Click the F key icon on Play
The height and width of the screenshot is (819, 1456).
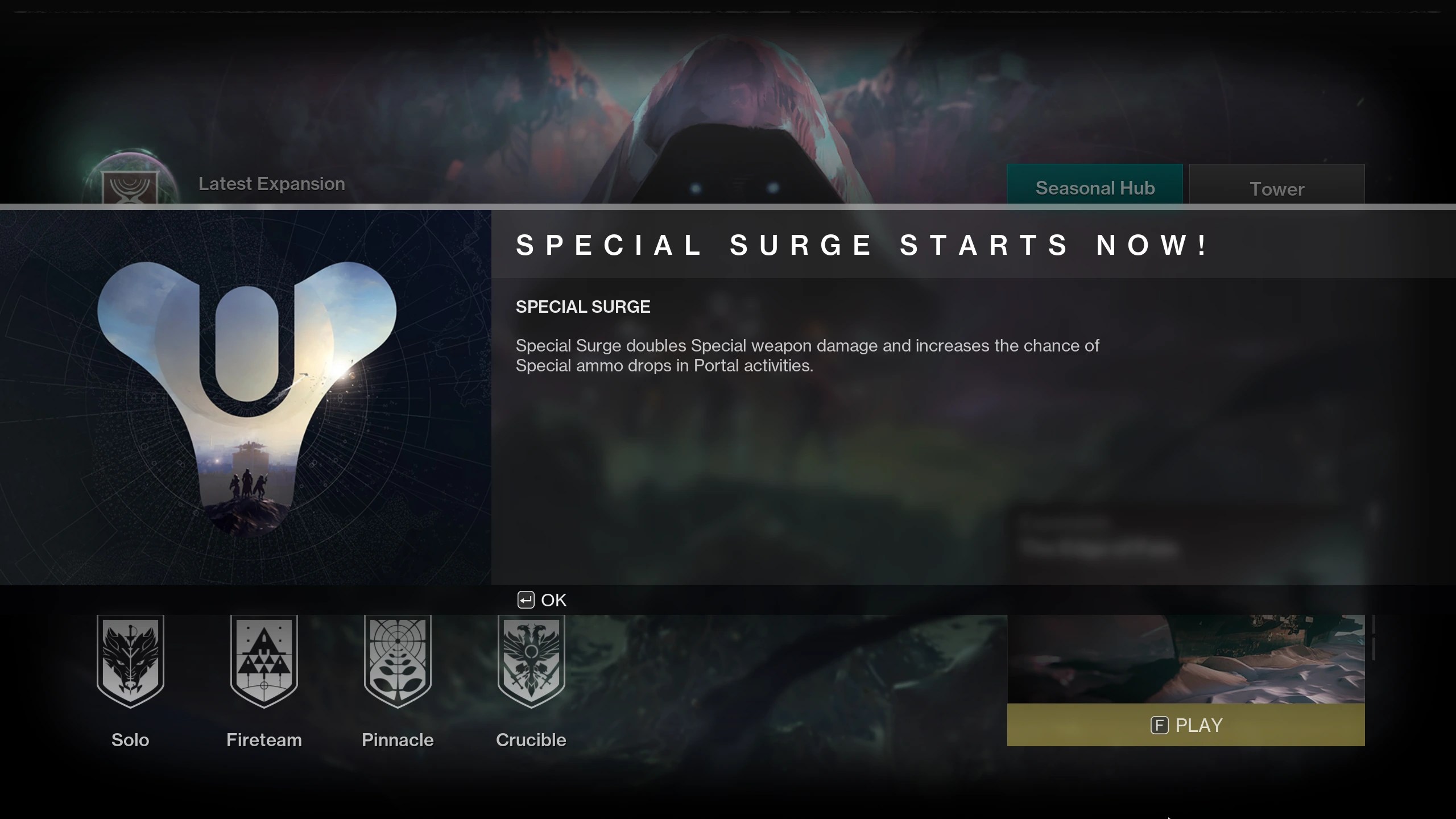pyautogui.click(x=1159, y=725)
